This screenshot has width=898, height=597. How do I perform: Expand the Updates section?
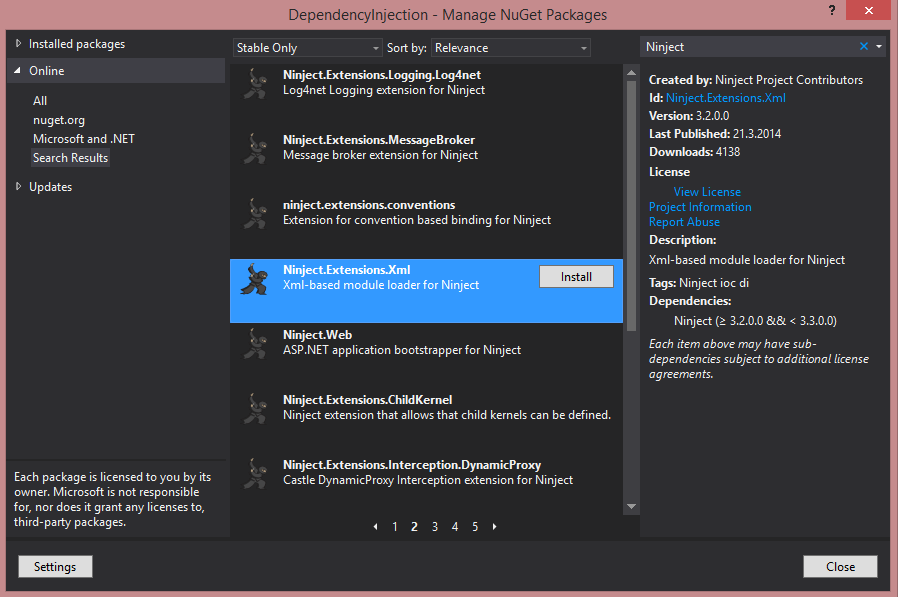[x=18, y=186]
